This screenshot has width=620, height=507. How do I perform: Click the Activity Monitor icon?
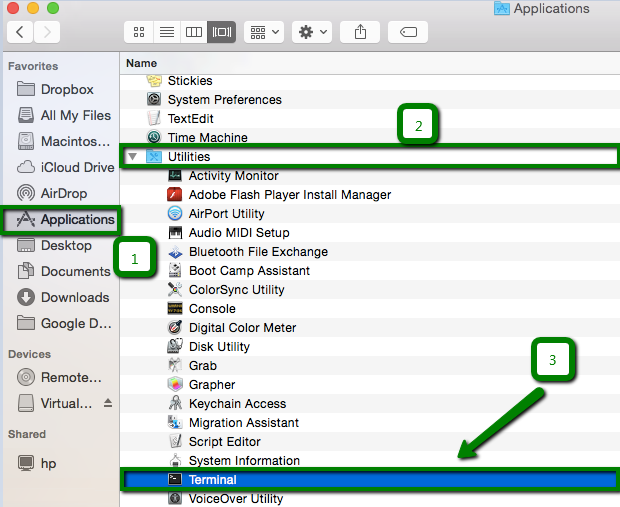175,176
